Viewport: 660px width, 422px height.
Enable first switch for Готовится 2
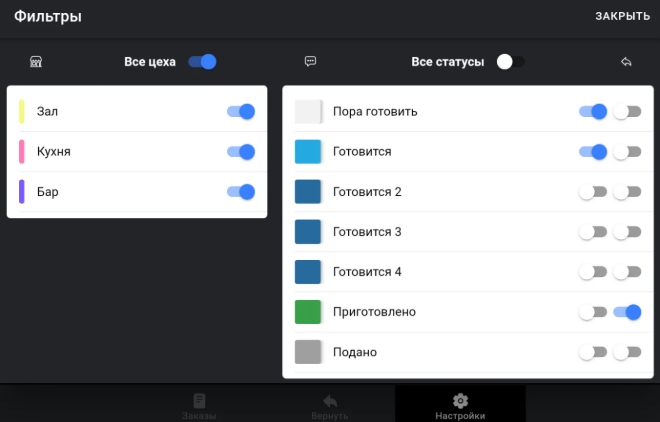point(593,192)
